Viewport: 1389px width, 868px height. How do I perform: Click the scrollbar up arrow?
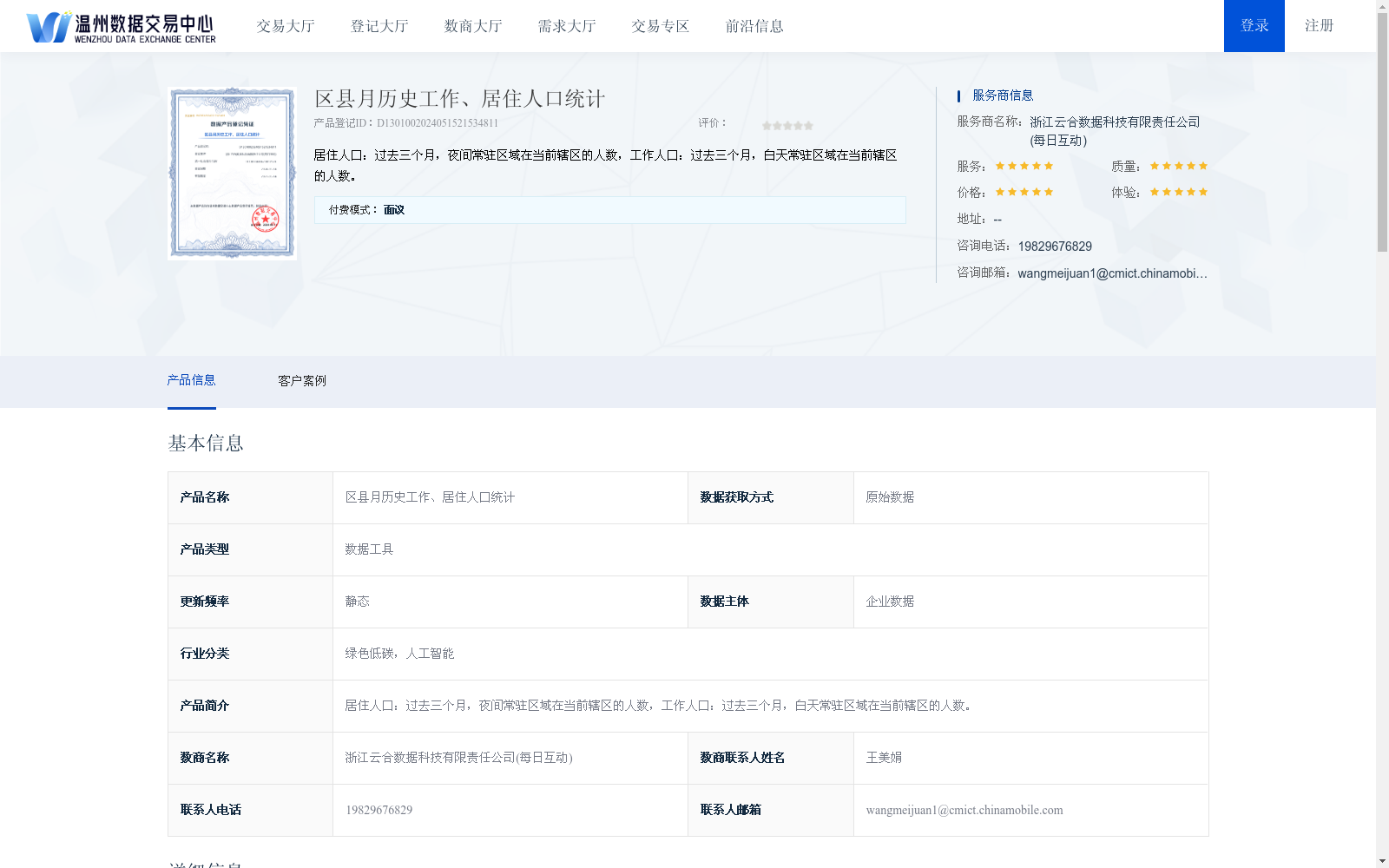point(1382,6)
